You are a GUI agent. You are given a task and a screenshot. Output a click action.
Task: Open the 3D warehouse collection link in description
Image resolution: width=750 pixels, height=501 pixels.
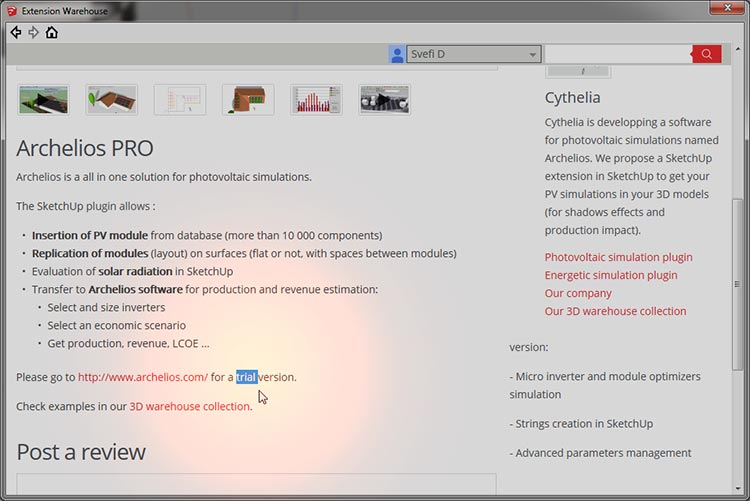(190, 406)
